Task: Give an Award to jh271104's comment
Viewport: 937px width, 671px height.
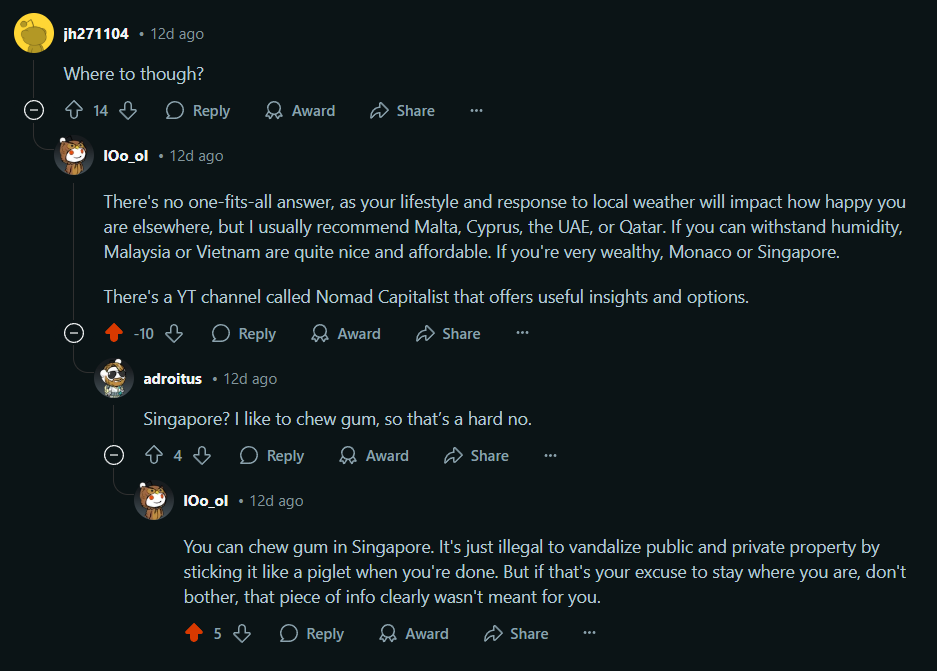Action: (x=300, y=111)
